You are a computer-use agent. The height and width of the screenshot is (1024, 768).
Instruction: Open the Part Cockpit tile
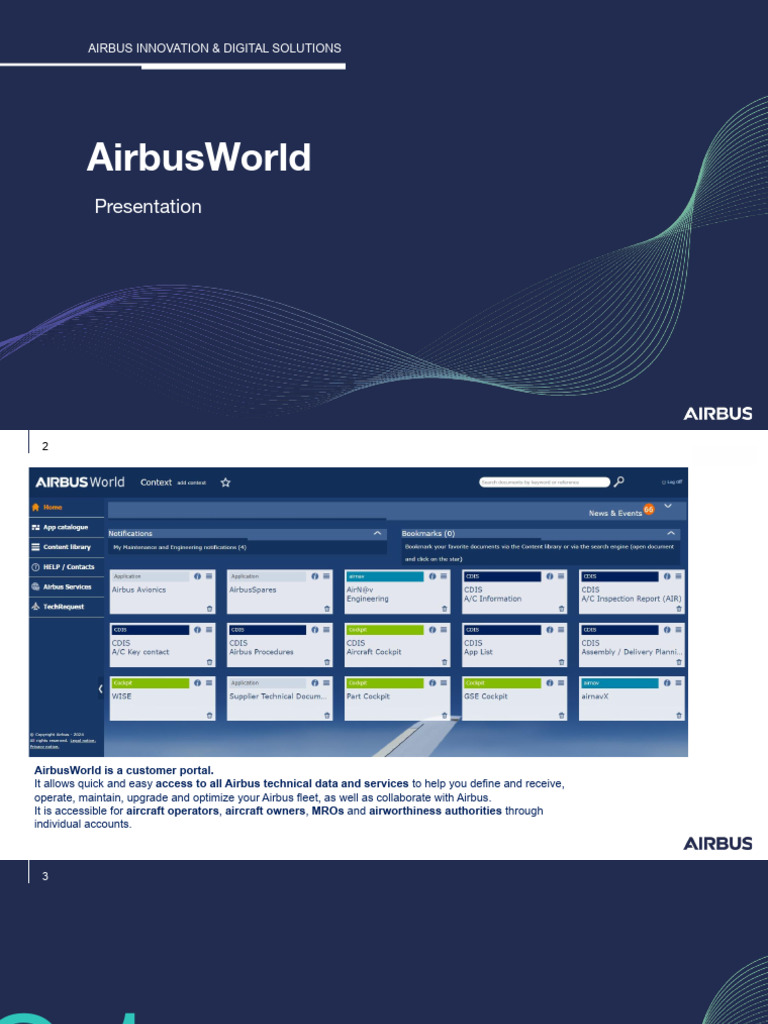tap(397, 699)
